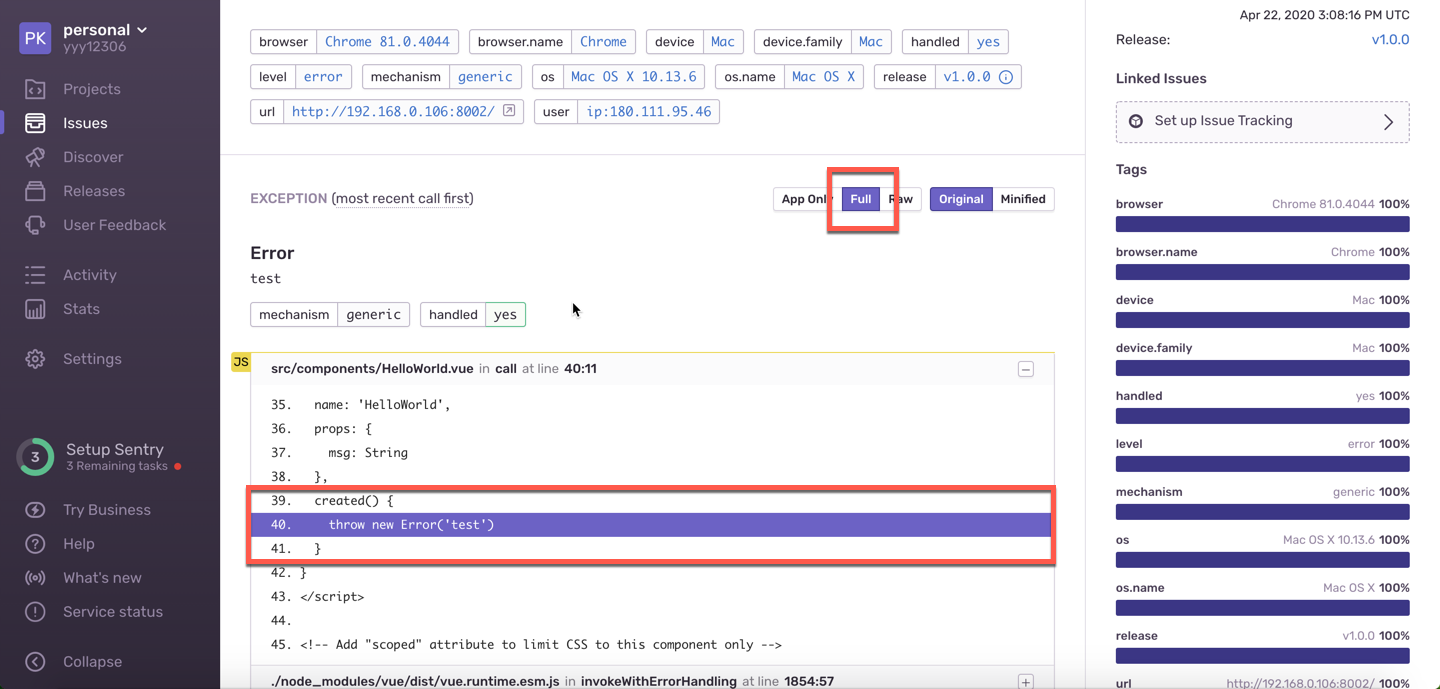Viewport: 1440px width, 689px height.
Task: Toggle stack trace view to Raw
Action: coord(903,199)
